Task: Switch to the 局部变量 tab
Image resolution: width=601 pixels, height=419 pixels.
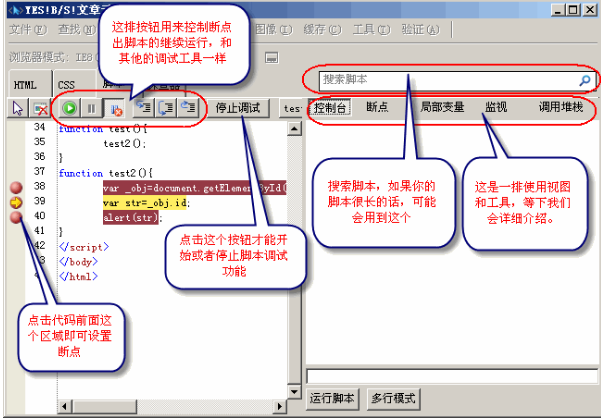Action: point(442,107)
